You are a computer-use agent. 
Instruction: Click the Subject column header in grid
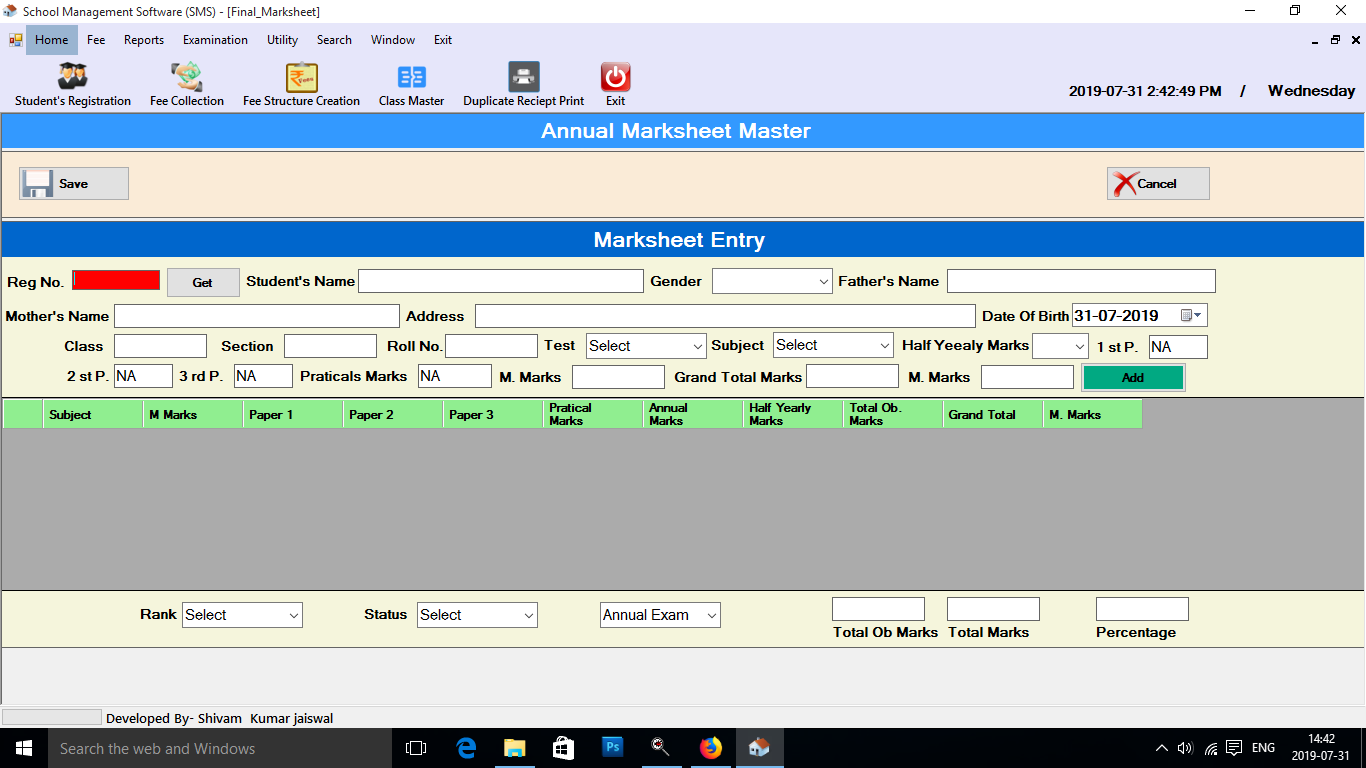coord(93,414)
